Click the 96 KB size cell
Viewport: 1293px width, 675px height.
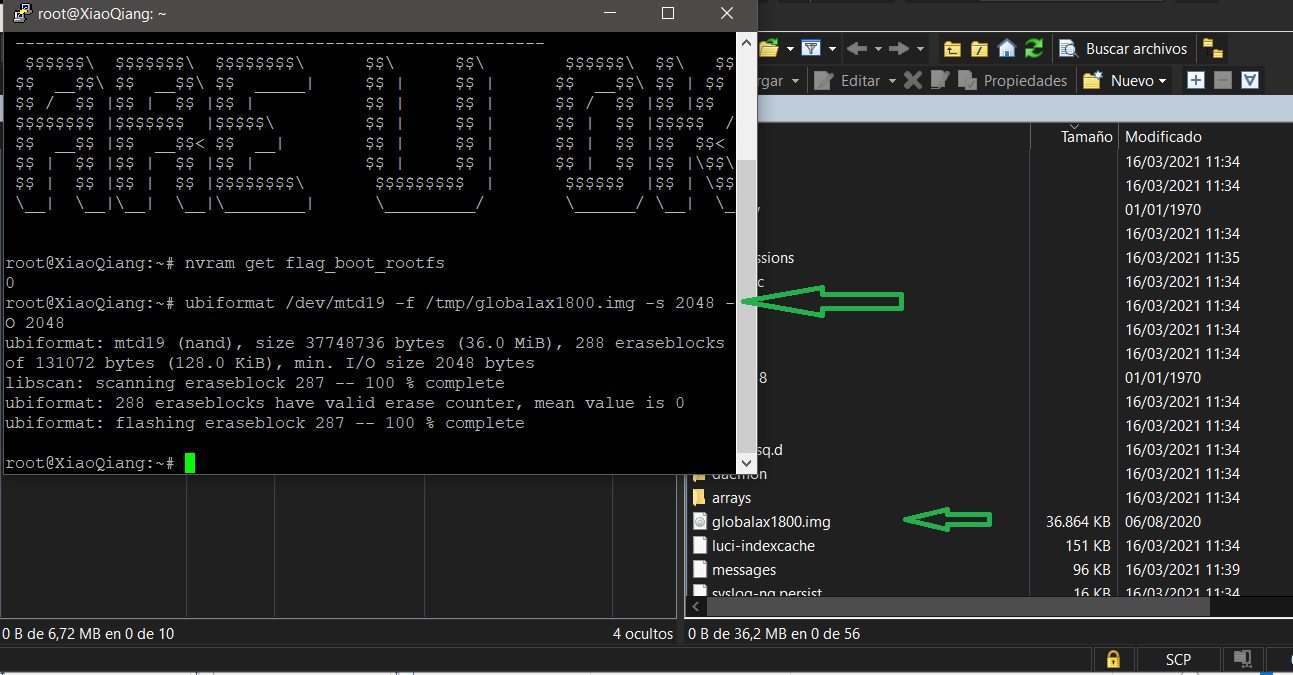(1092, 569)
